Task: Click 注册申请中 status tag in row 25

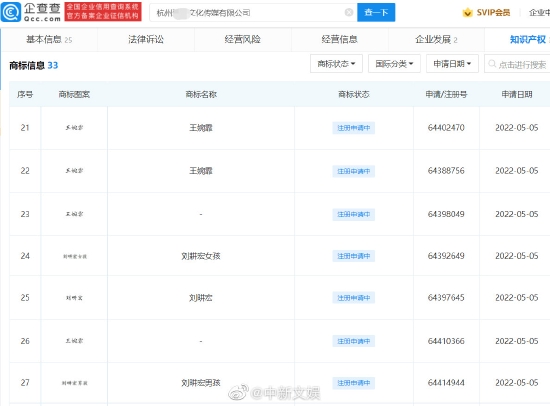Action: click(x=354, y=298)
